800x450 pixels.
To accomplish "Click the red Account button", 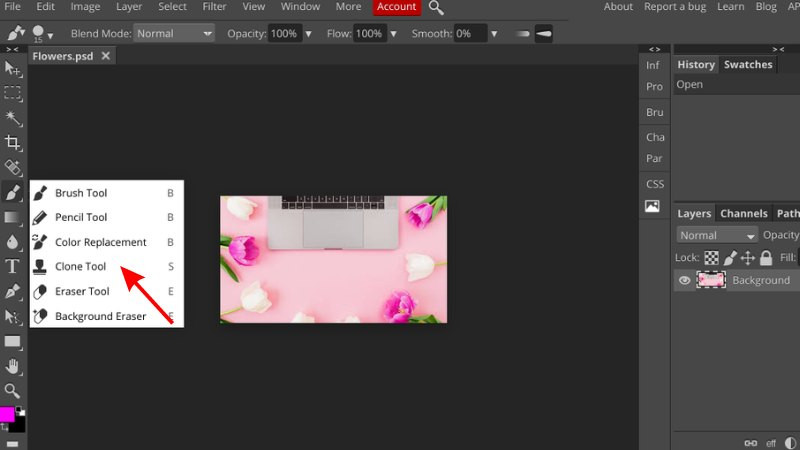I will [x=396, y=7].
